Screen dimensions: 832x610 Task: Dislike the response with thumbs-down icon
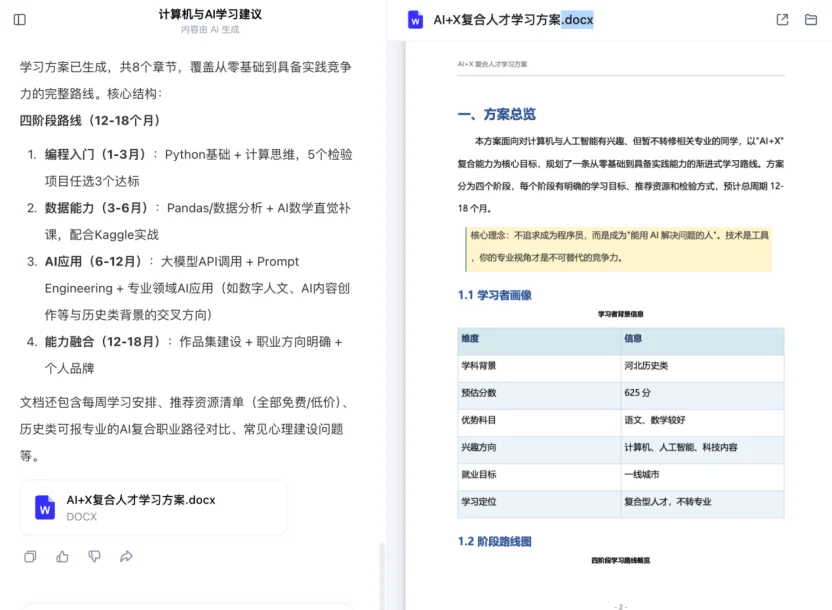(94, 556)
